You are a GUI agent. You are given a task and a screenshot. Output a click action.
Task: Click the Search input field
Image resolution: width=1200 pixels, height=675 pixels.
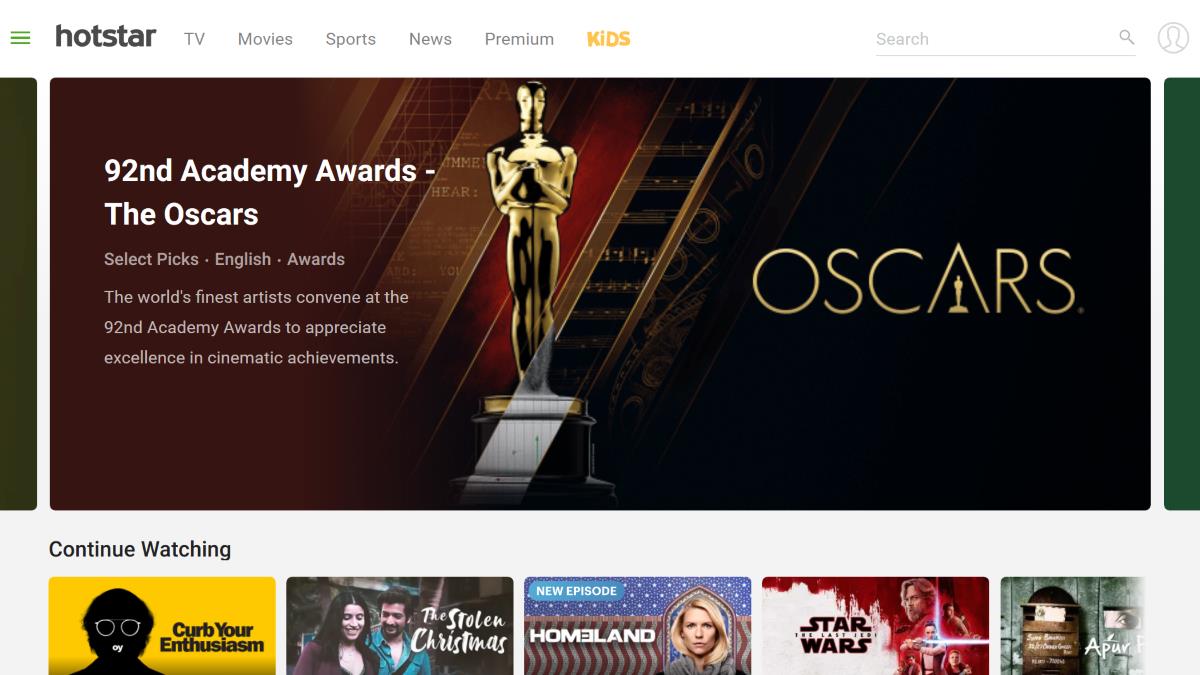(980, 38)
